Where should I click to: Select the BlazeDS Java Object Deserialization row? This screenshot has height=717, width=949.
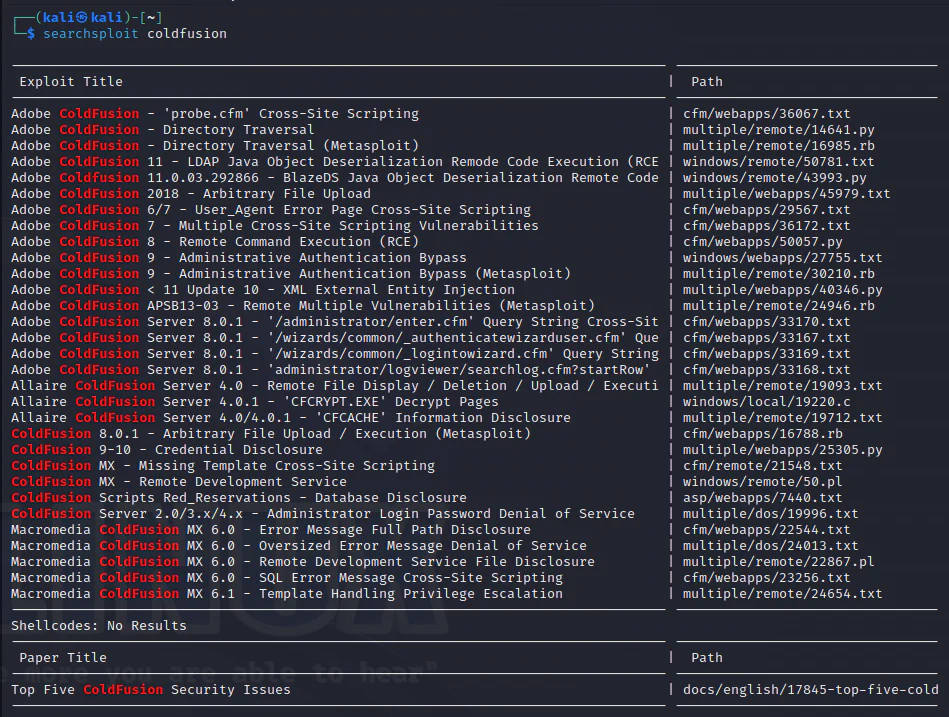pyautogui.click(x=335, y=178)
